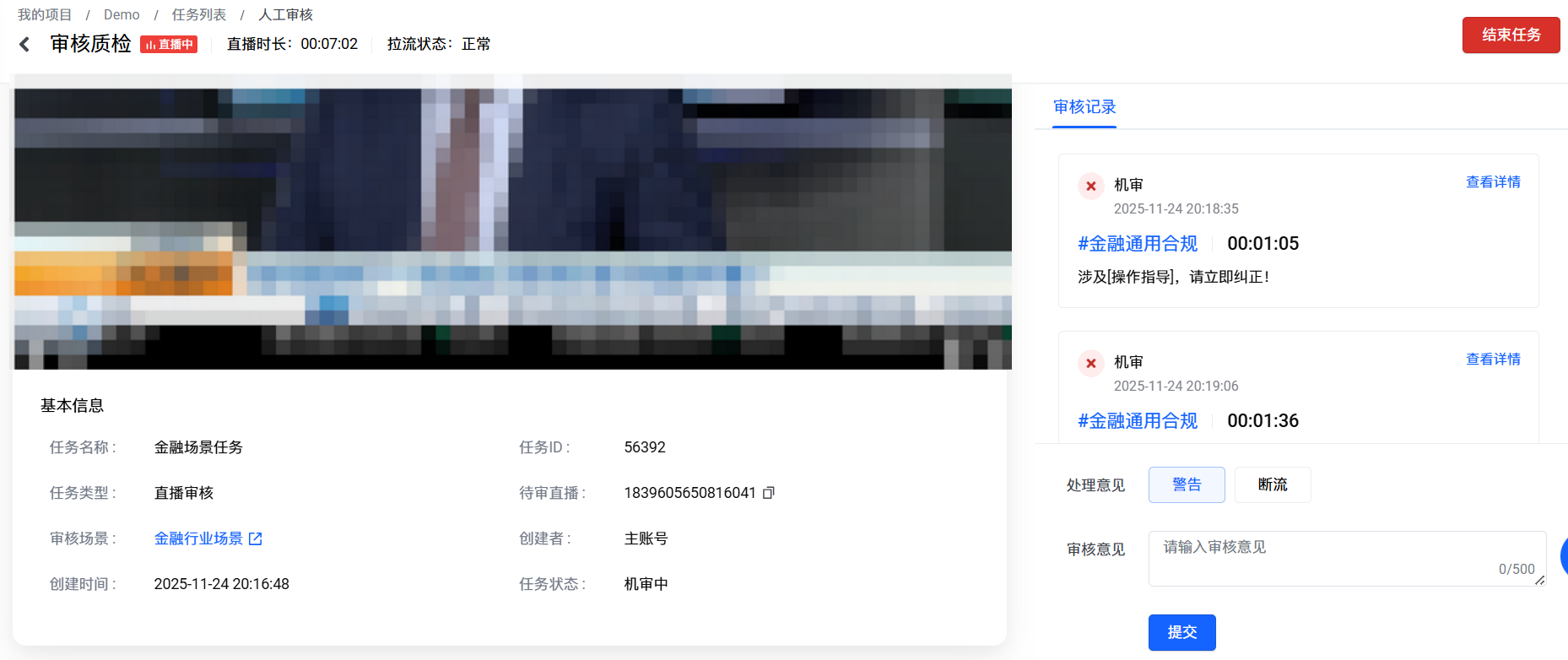Select the 断流 handling option
Viewport: 1568px width, 660px height.
(1273, 484)
